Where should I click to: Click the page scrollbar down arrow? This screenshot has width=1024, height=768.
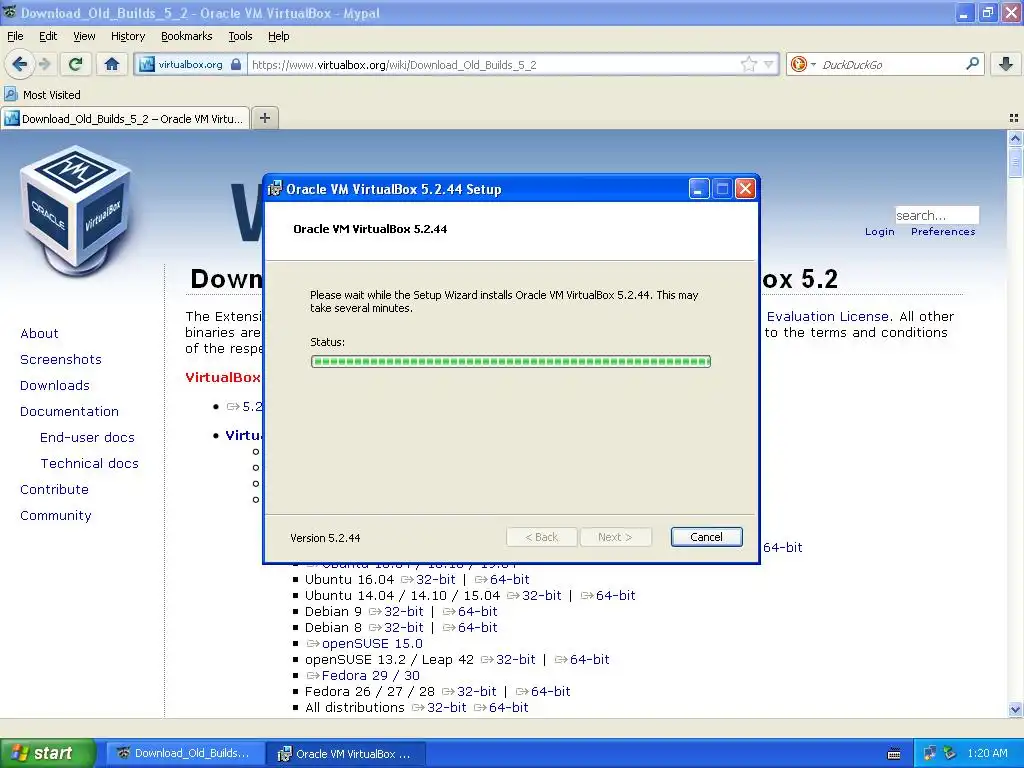click(x=1015, y=709)
